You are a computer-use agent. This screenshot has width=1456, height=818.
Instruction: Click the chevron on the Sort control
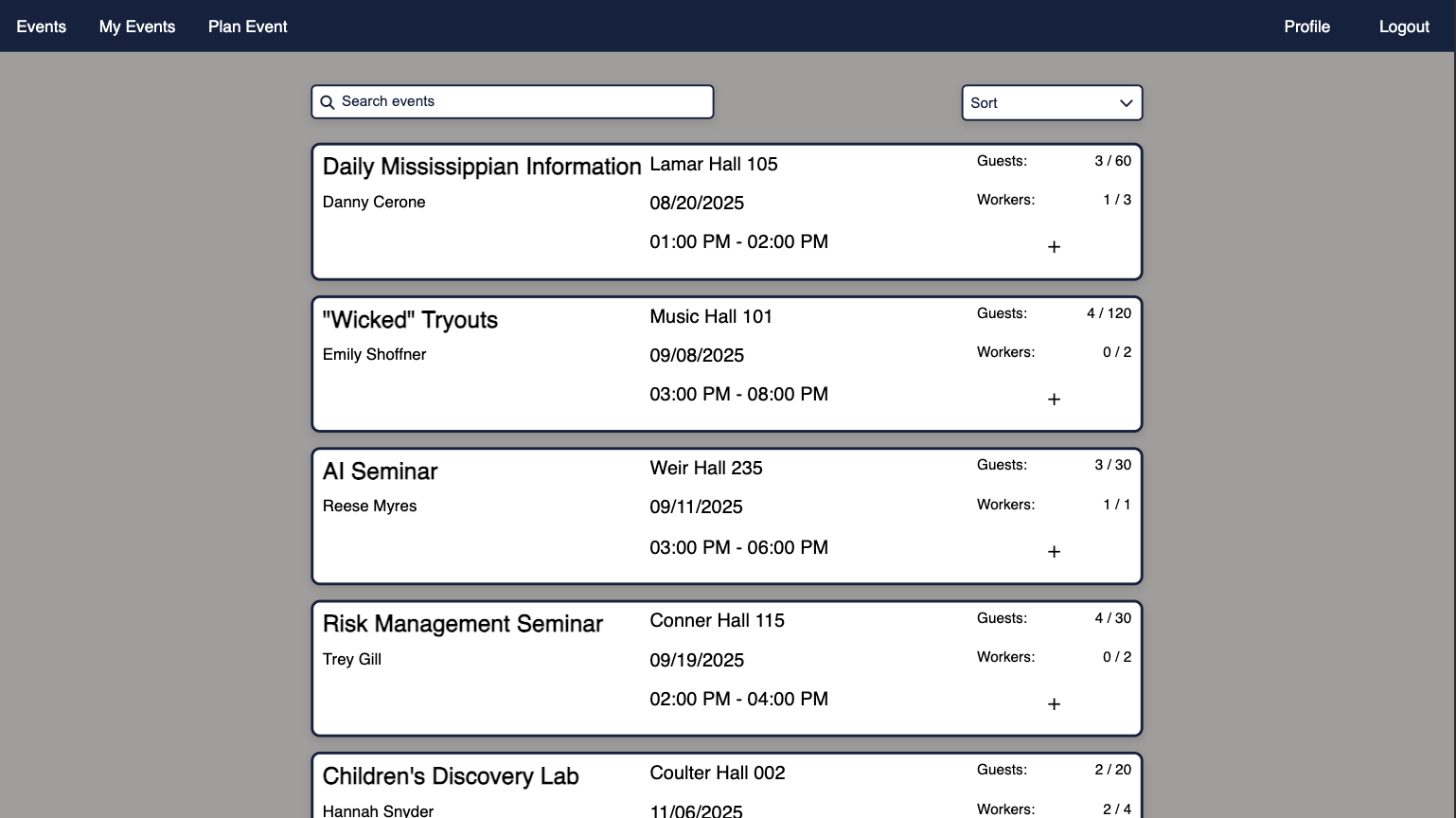(x=1126, y=103)
